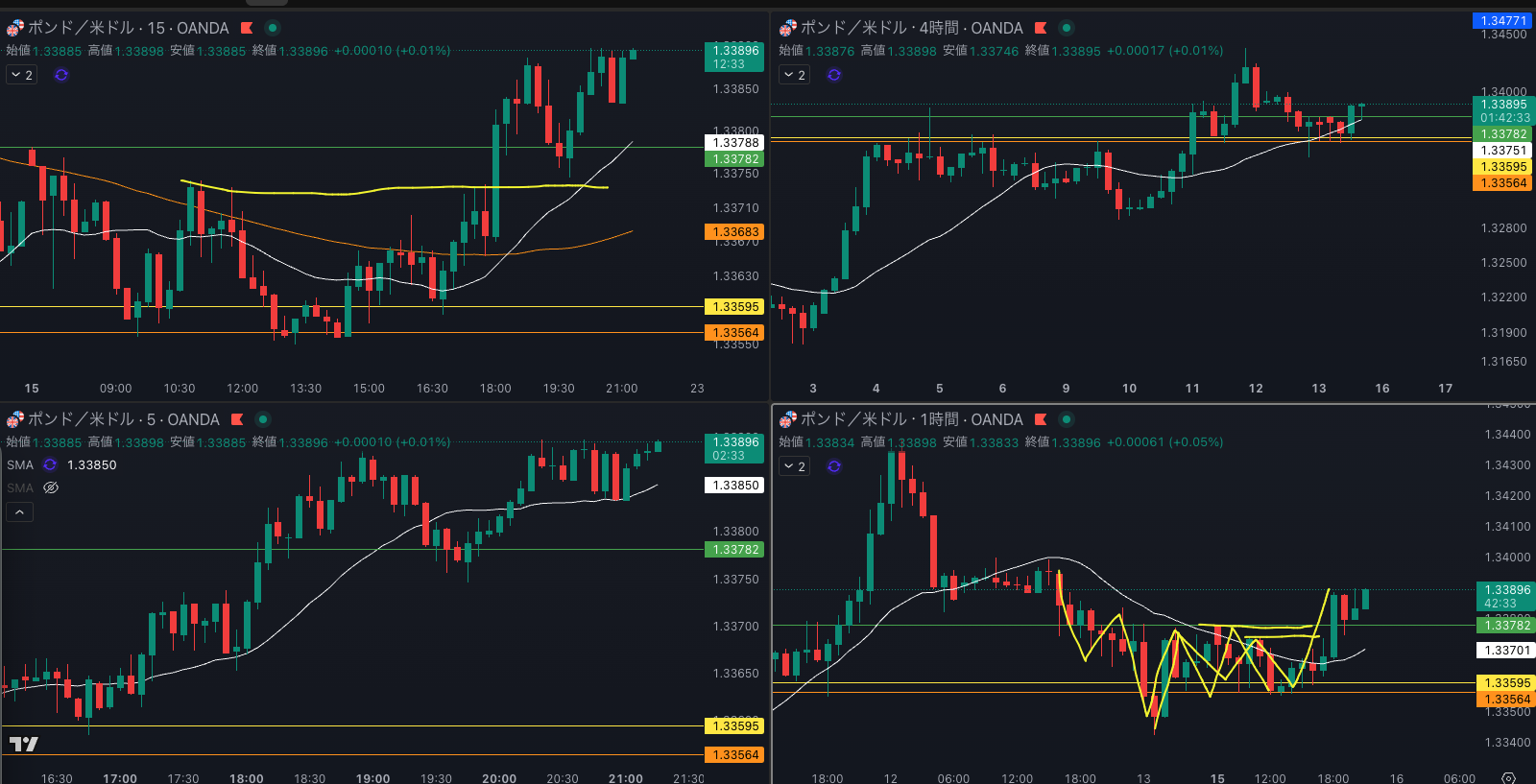Open chart settings hexagon gear icon
This screenshot has height=784, width=1536.
(1508, 777)
